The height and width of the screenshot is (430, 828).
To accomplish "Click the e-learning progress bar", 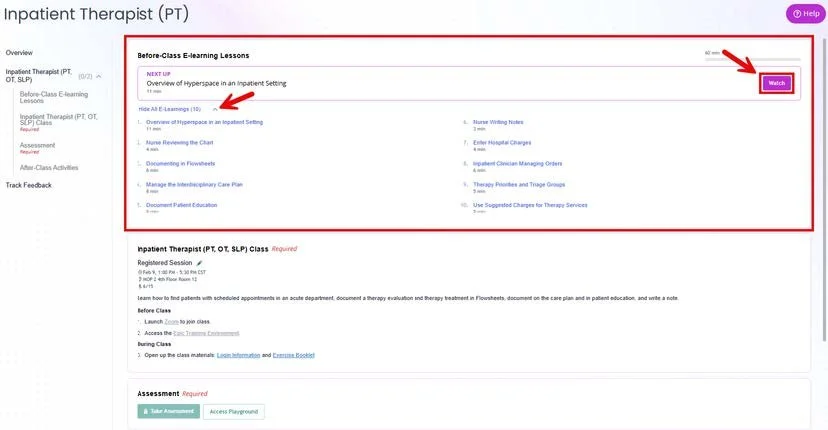I will tap(752, 59).
